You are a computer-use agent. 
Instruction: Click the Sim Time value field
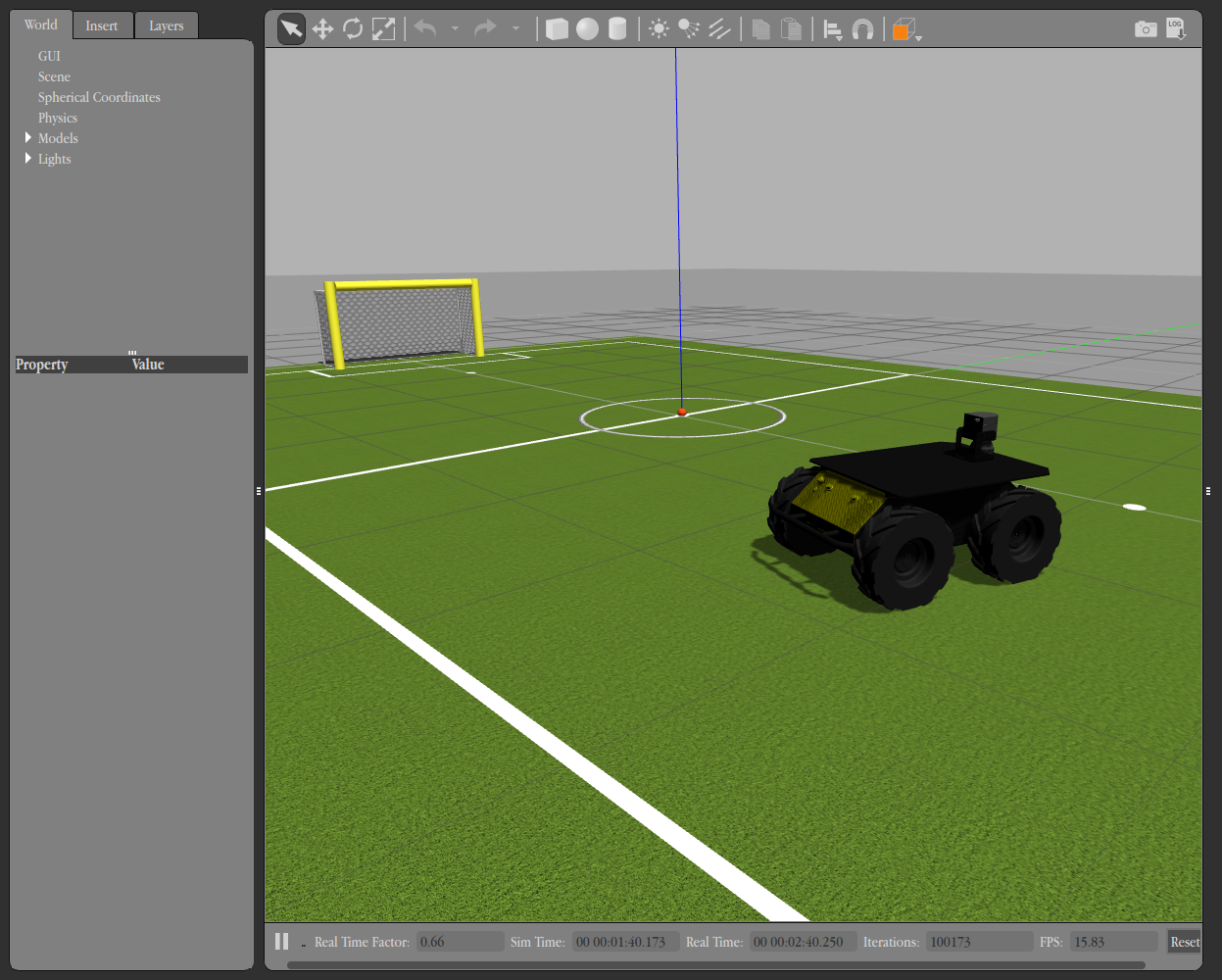625,942
